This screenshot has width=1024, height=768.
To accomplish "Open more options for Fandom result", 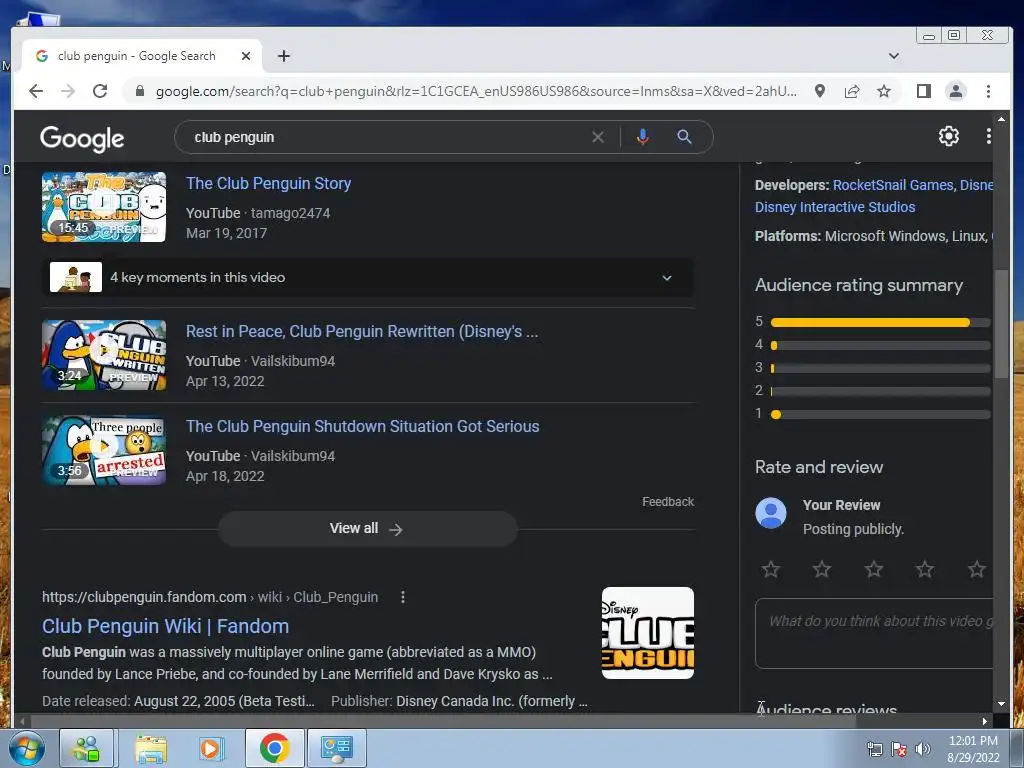I will [403, 597].
